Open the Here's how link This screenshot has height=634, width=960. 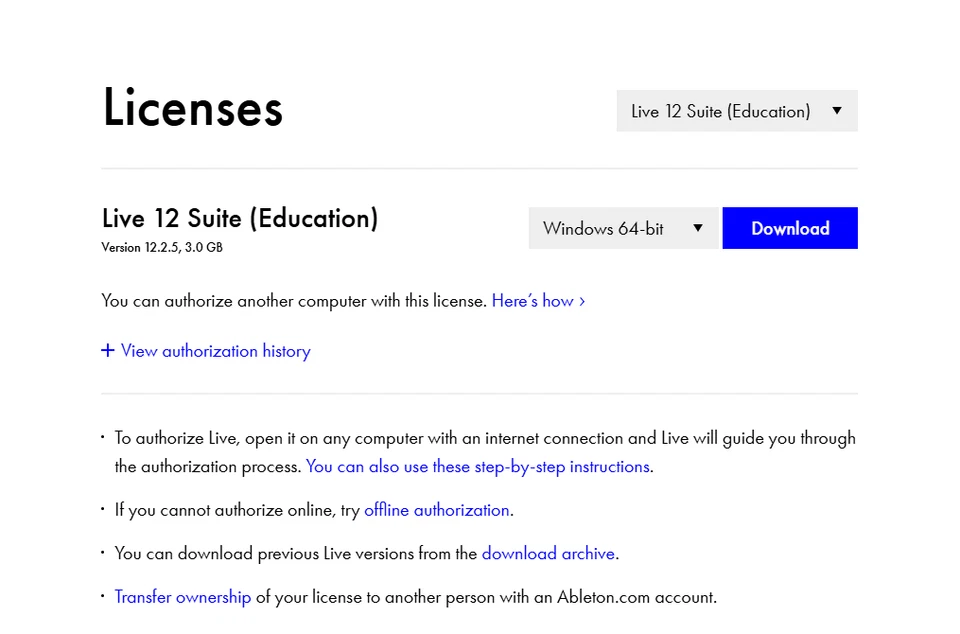pyautogui.click(x=533, y=301)
